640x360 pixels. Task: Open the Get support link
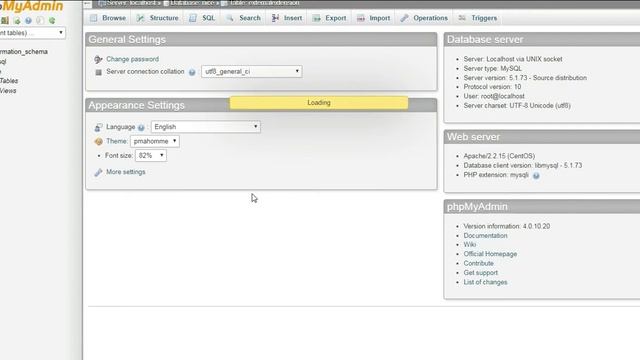(x=480, y=273)
